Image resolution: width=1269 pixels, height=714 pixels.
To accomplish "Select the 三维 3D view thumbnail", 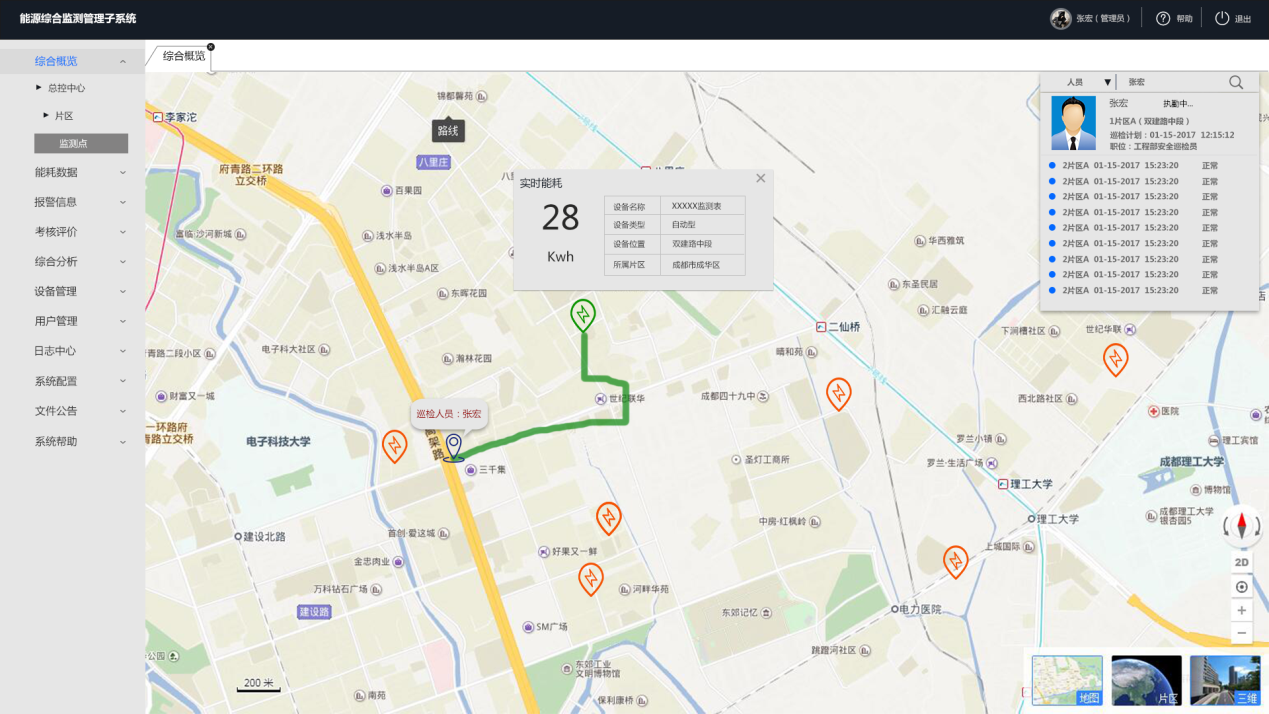I will pos(1225,680).
